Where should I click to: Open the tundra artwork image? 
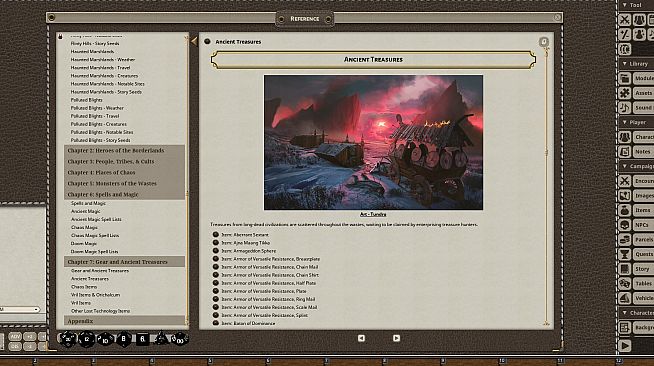click(x=373, y=142)
